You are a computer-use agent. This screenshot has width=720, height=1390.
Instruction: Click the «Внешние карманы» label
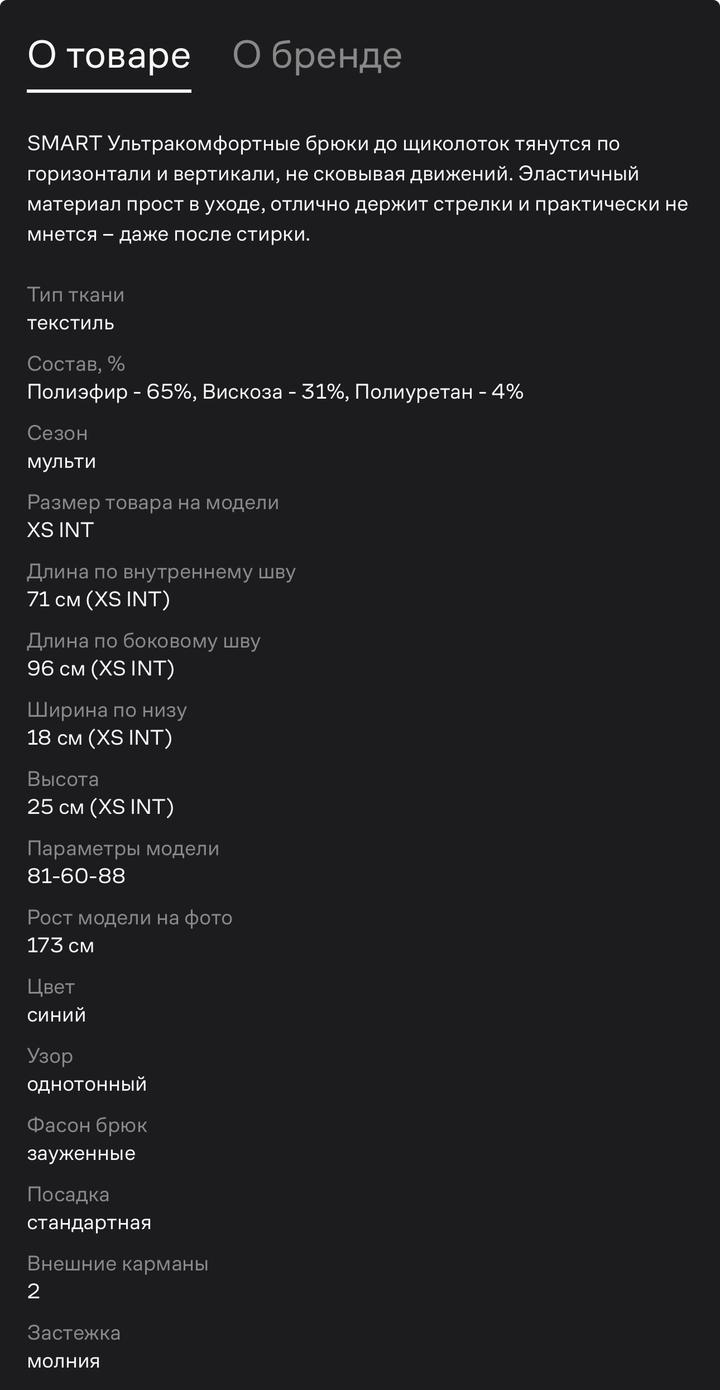tap(118, 1263)
